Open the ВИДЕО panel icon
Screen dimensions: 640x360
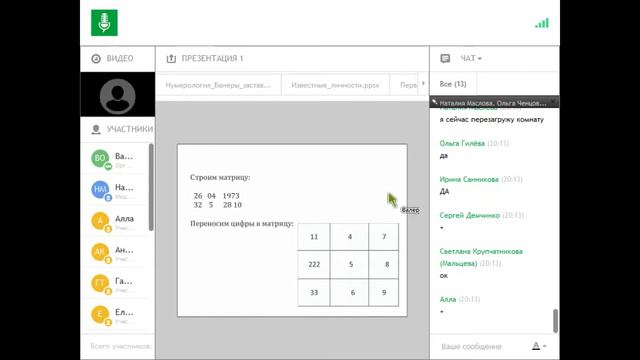tap(96, 59)
